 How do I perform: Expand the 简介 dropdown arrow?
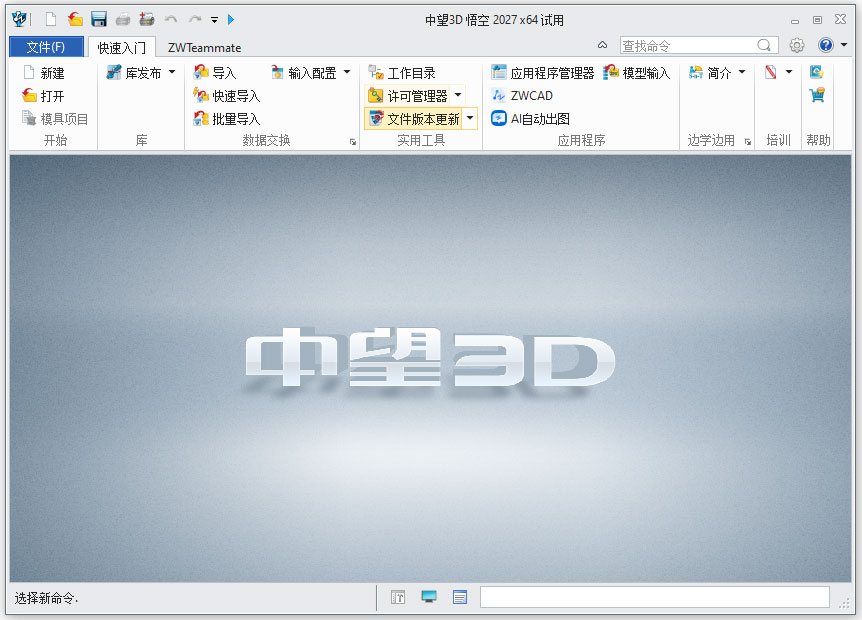coord(742,72)
